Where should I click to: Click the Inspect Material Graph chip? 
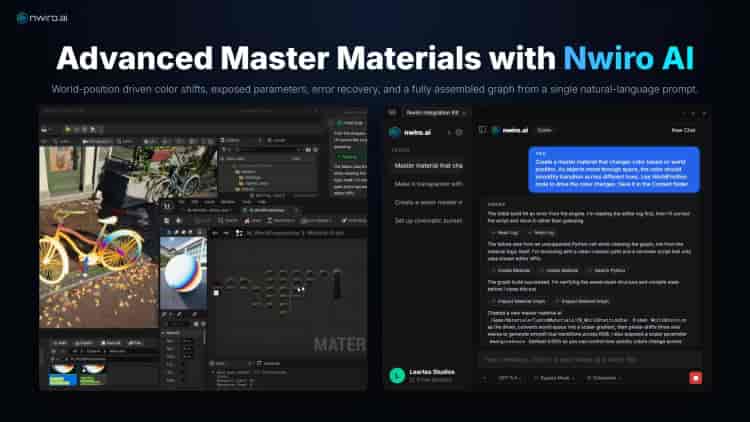[x=516, y=301]
